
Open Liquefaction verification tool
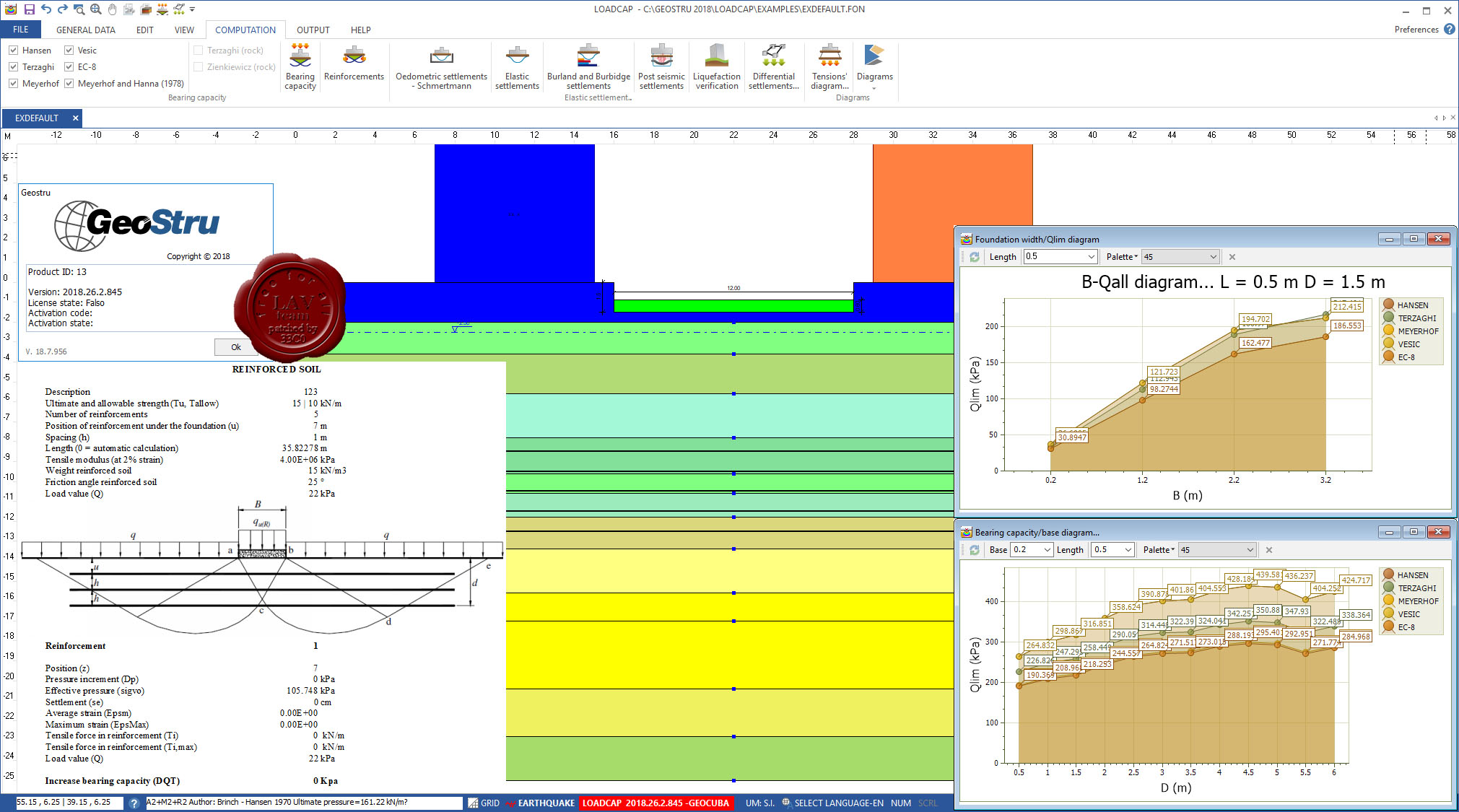tap(716, 66)
